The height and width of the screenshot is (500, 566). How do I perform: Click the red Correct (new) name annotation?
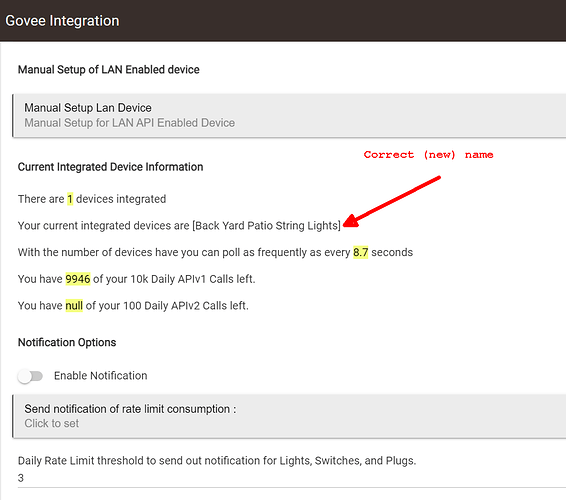pos(428,155)
